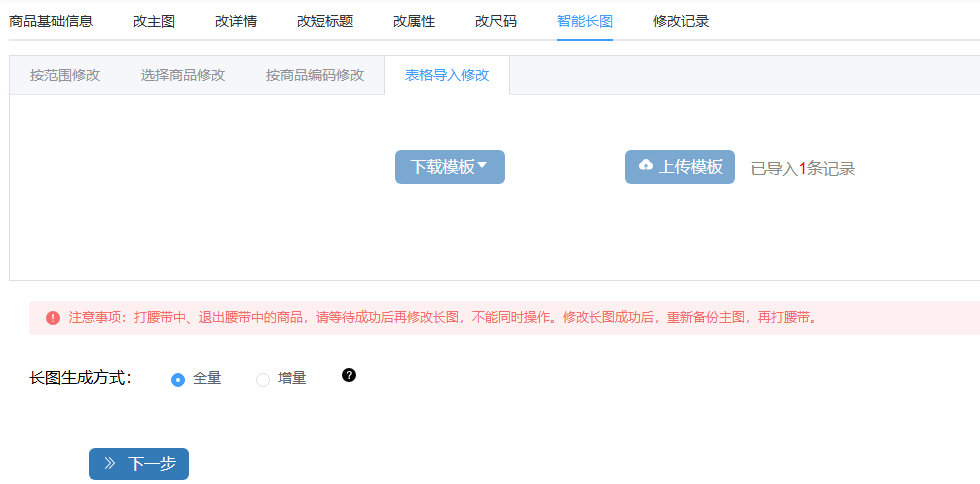Switch to the 改短标题 tab
This screenshot has height=484, width=980.
(x=325, y=21)
